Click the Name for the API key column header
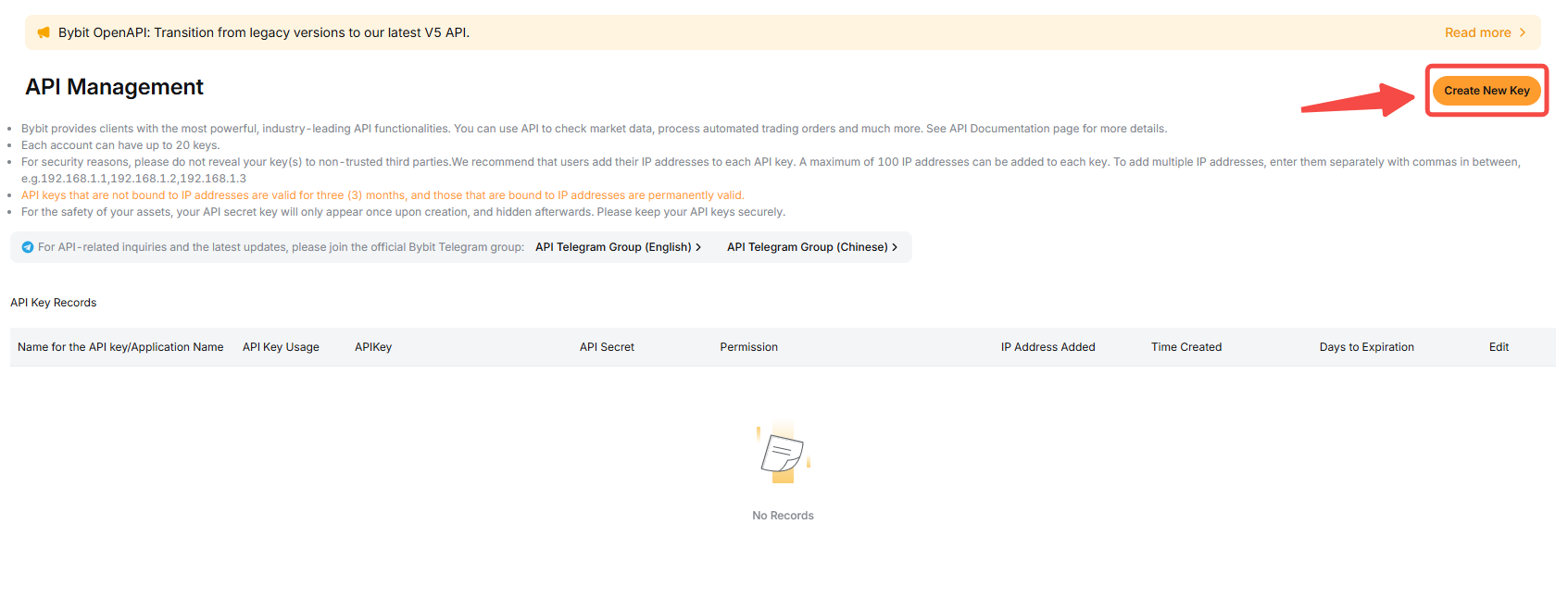 pyautogui.click(x=120, y=347)
